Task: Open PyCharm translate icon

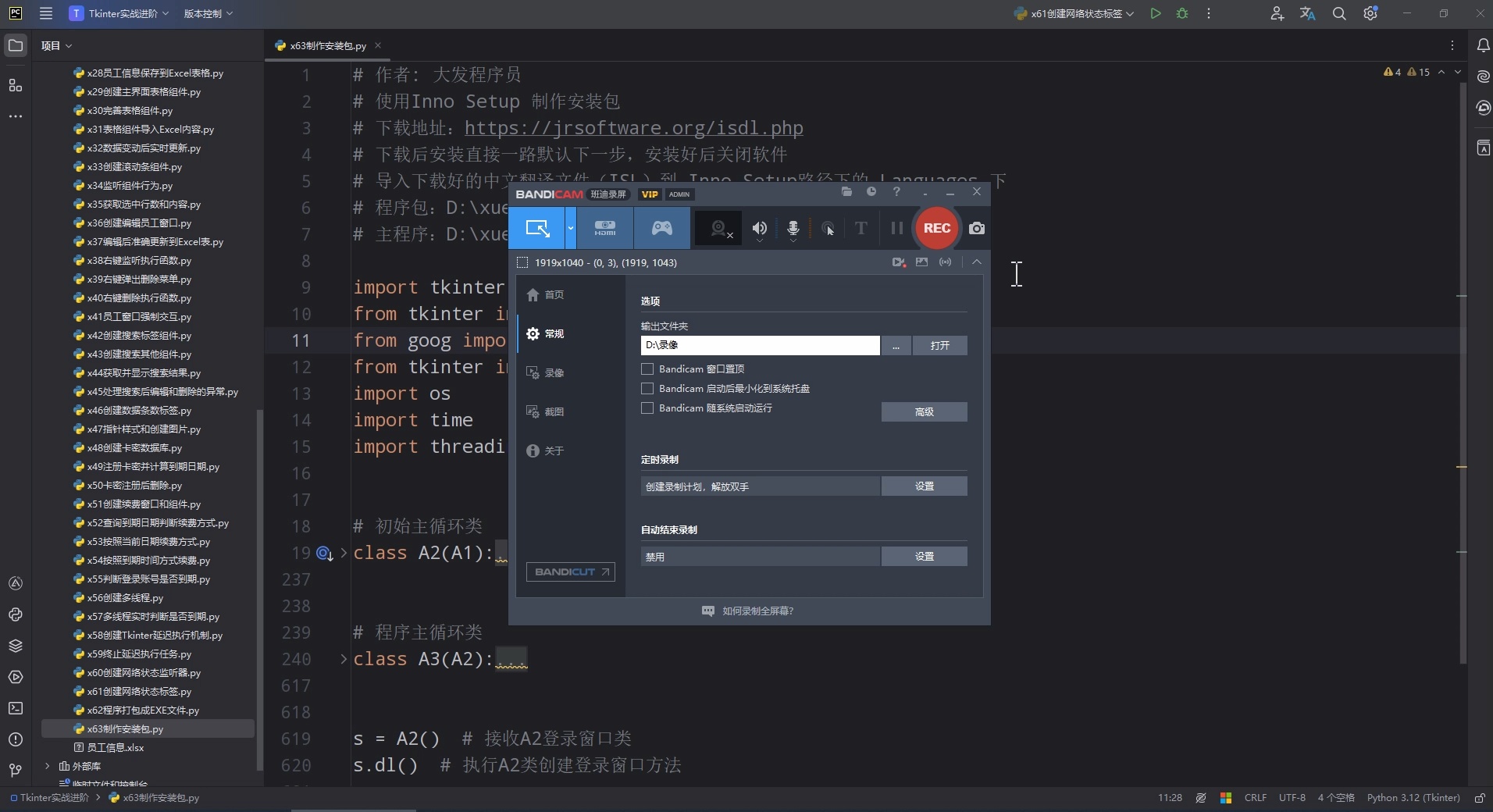Action: pyautogui.click(x=1308, y=13)
